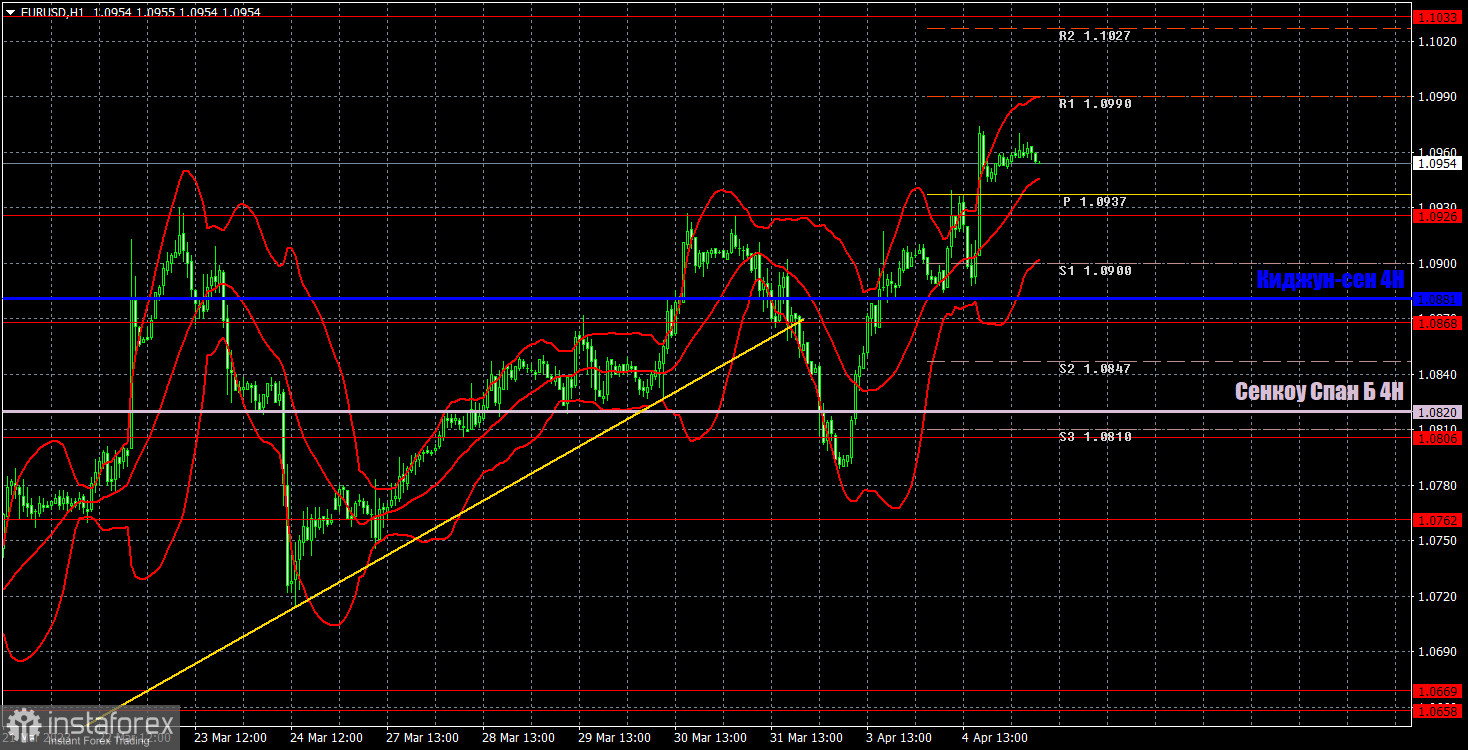Viewport: 1468px width, 750px height.
Task: Open the chart menu triangle beside EURUSD,H1
Action: [x=10, y=12]
